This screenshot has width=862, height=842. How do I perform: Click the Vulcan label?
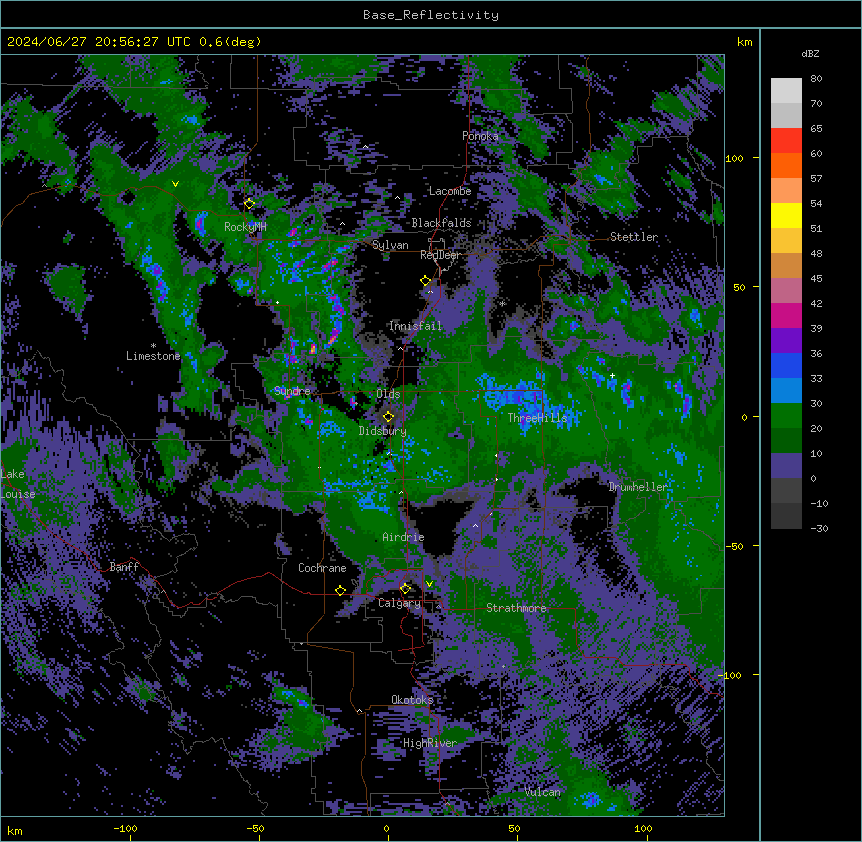coord(543,792)
